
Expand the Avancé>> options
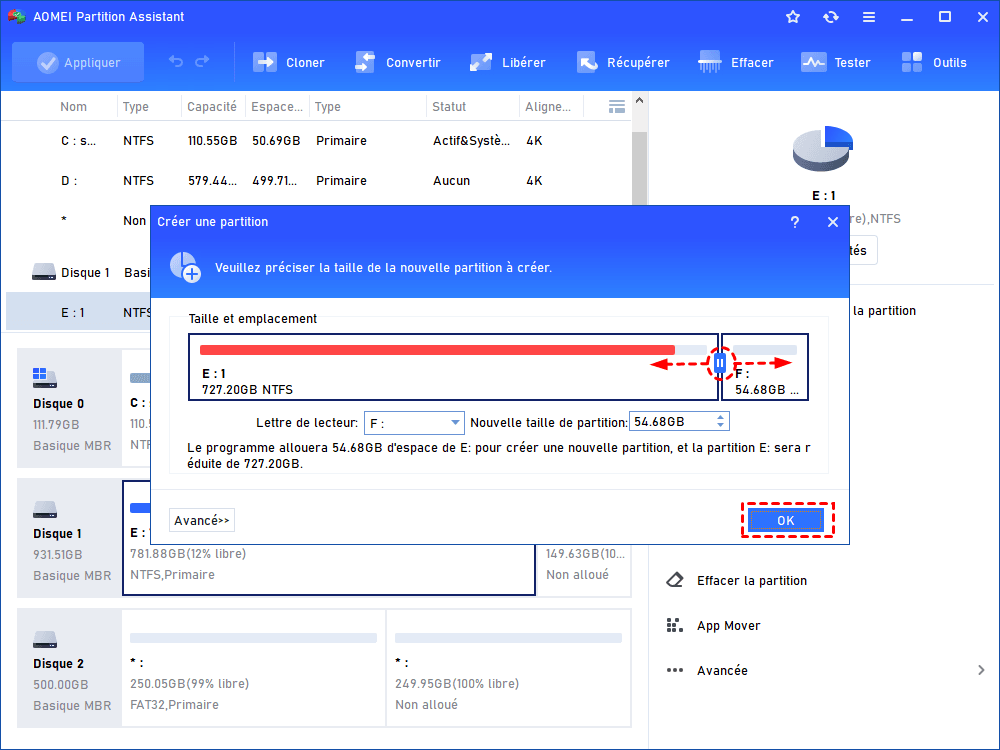[202, 520]
